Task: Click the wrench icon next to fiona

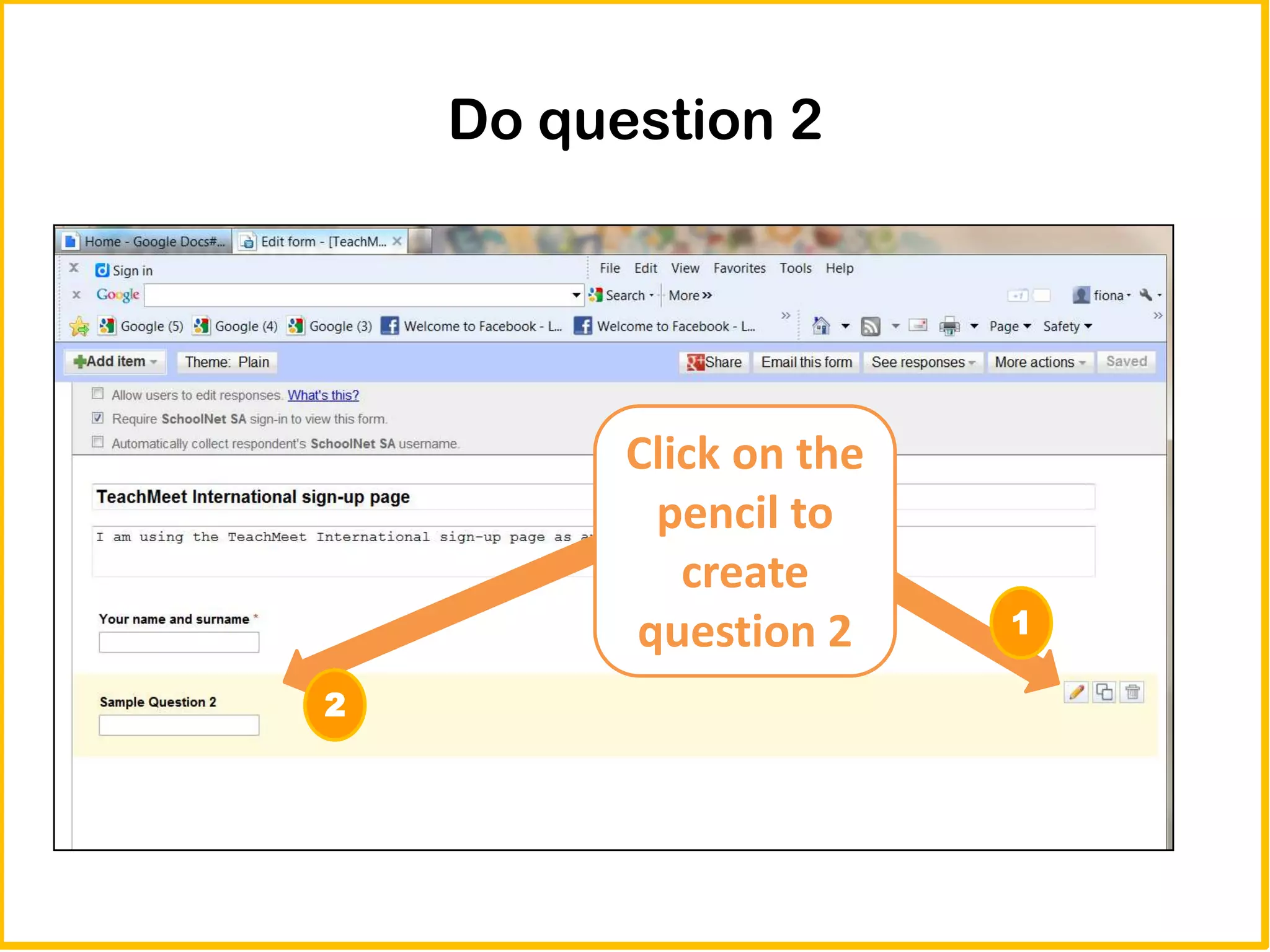Action: [1146, 295]
